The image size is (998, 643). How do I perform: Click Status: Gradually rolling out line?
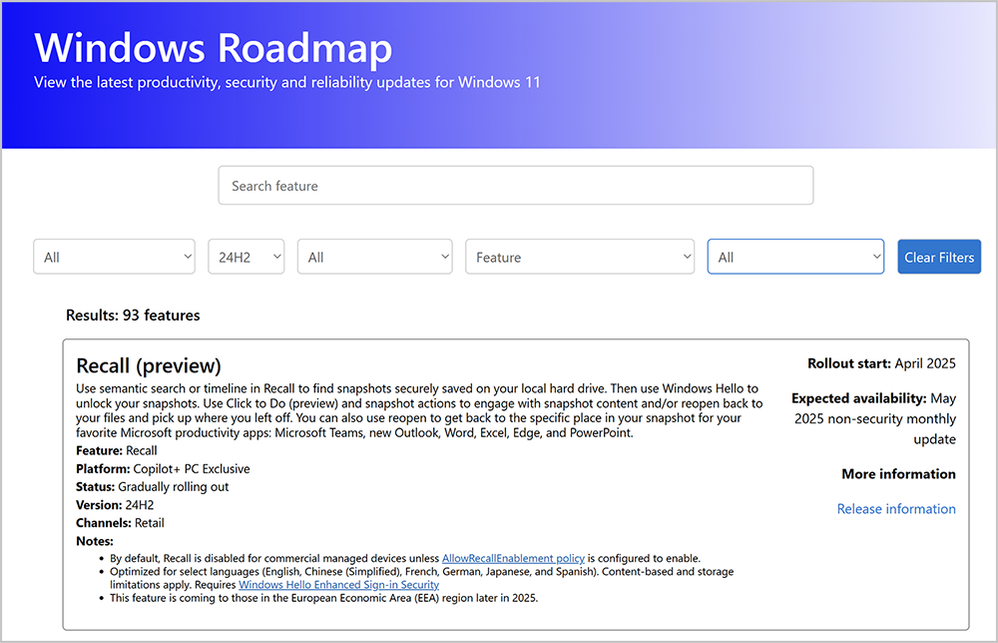pyautogui.click(x=152, y=486)
